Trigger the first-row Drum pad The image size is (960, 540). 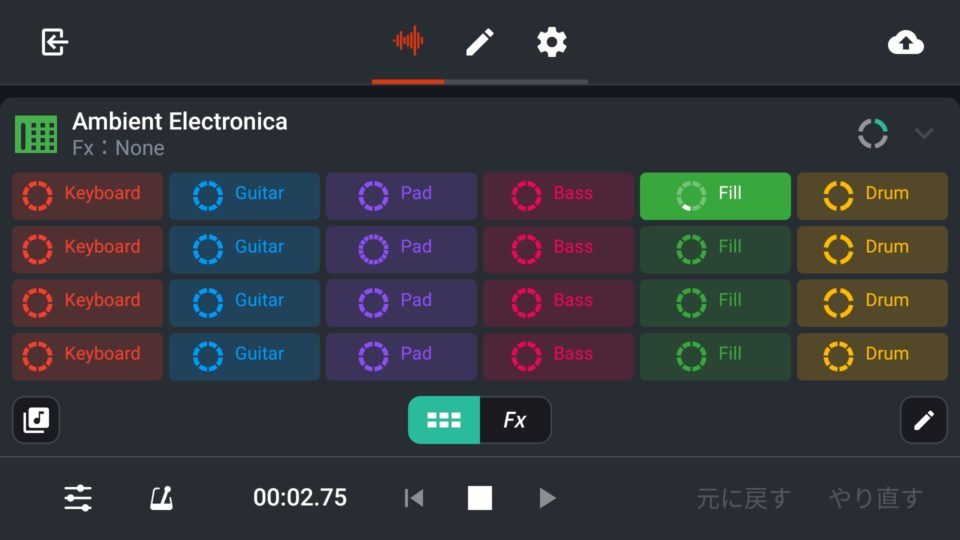click(872, 196)
